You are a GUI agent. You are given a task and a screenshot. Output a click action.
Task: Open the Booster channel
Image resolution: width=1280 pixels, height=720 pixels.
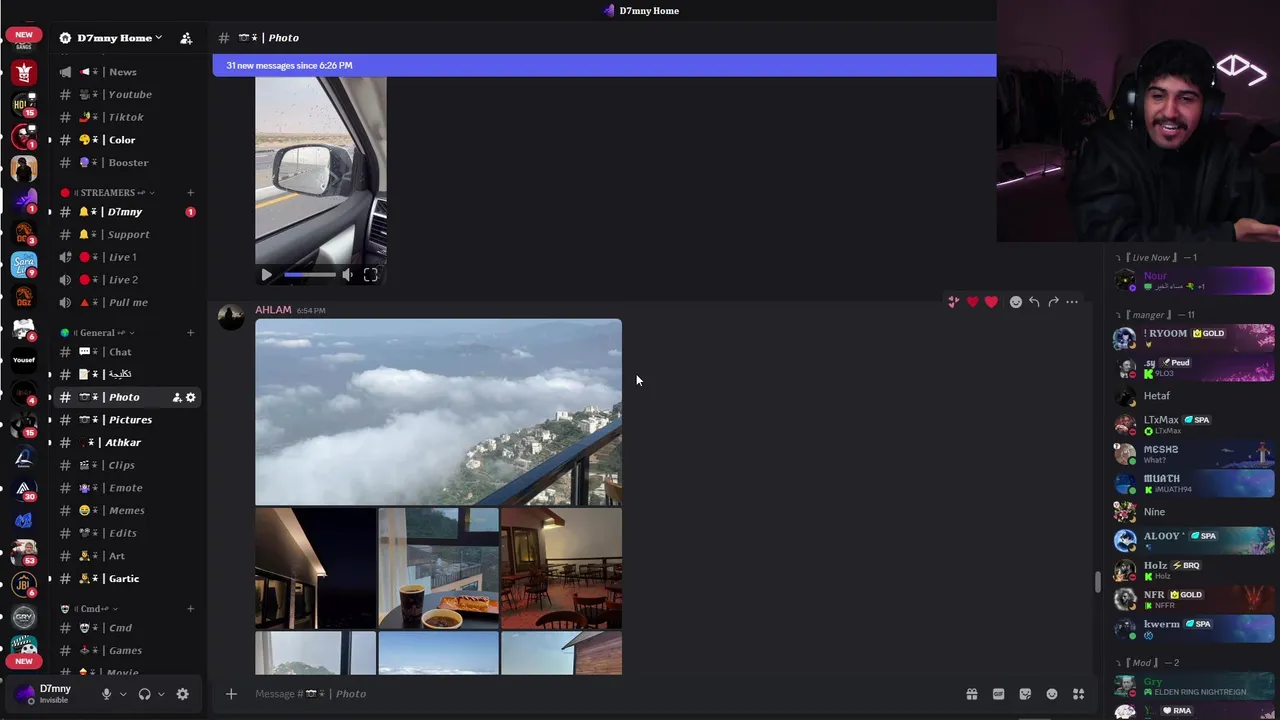(128, 163)
